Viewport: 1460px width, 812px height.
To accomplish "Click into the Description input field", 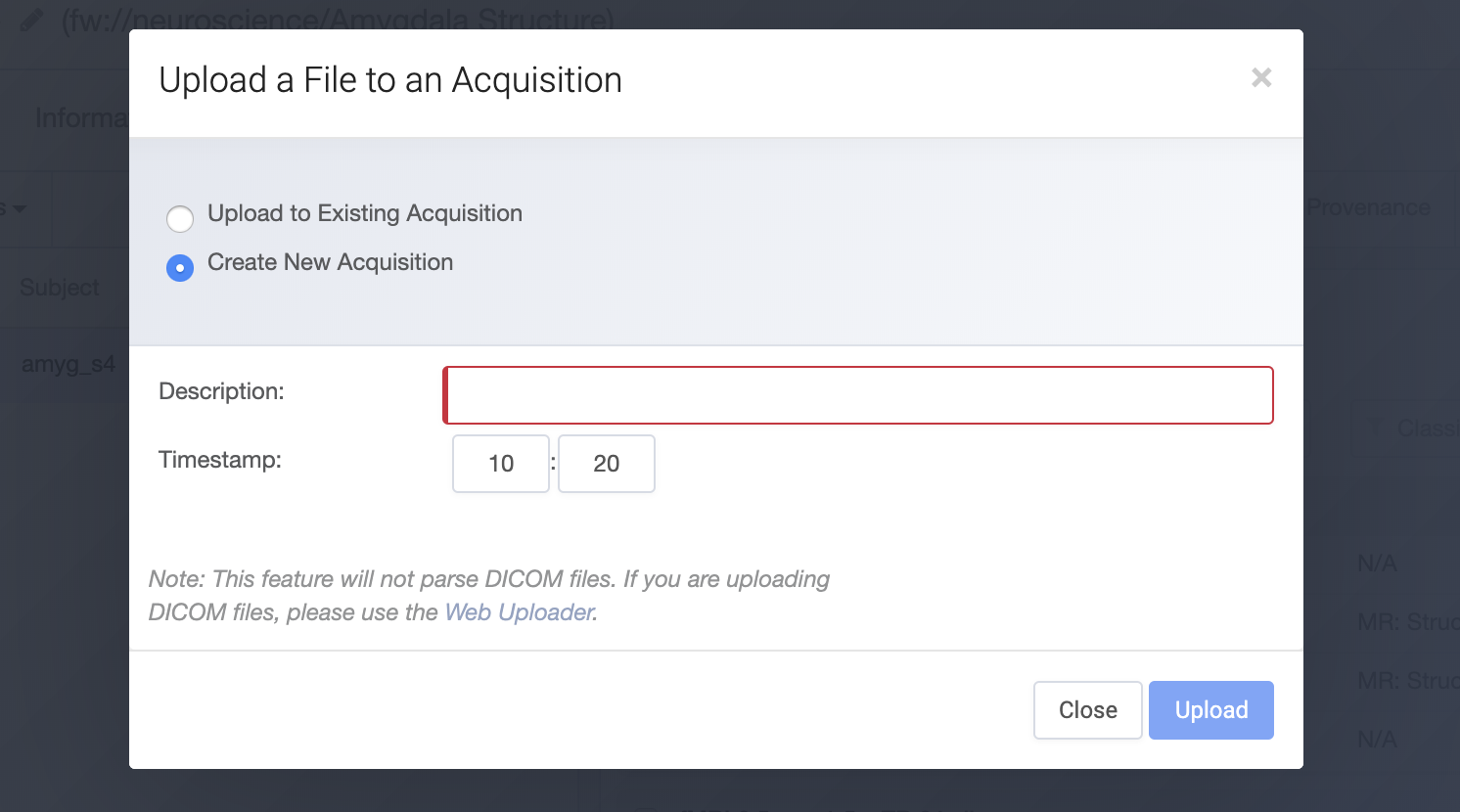I will 858,395.
